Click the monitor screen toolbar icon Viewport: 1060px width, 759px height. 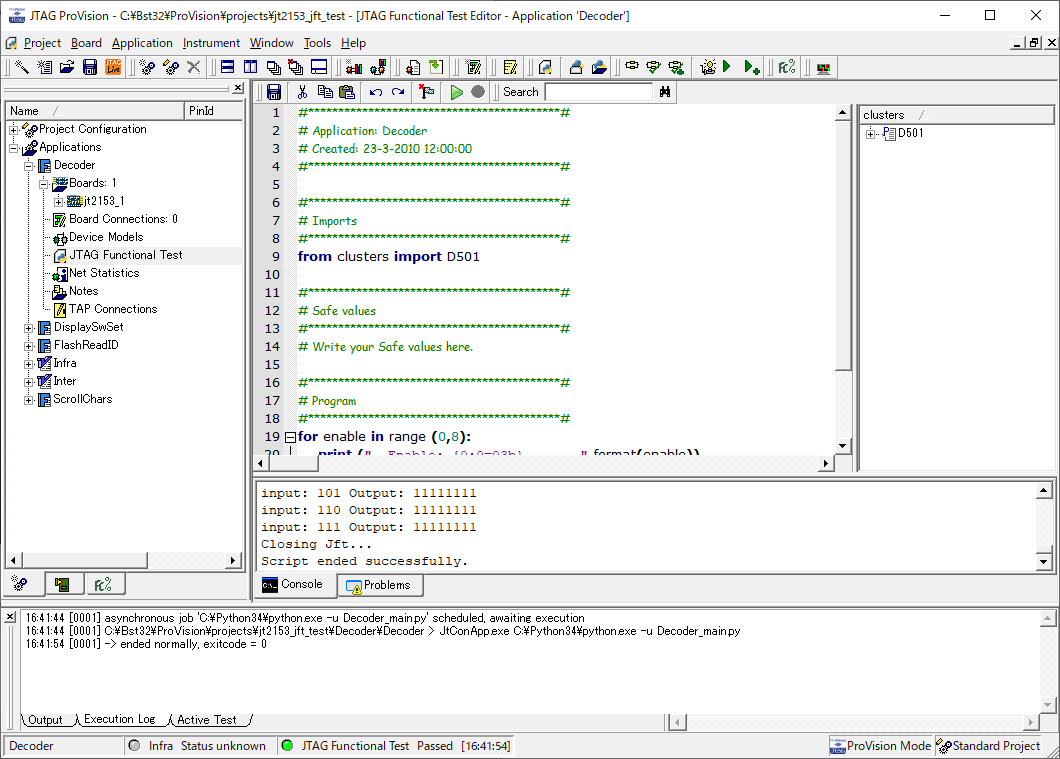click(x=823, y=68)
